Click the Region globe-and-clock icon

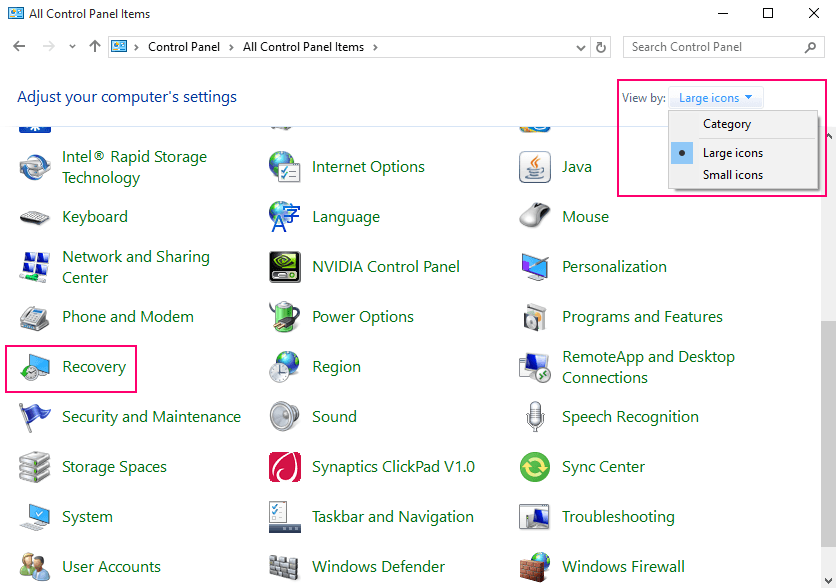284,367
